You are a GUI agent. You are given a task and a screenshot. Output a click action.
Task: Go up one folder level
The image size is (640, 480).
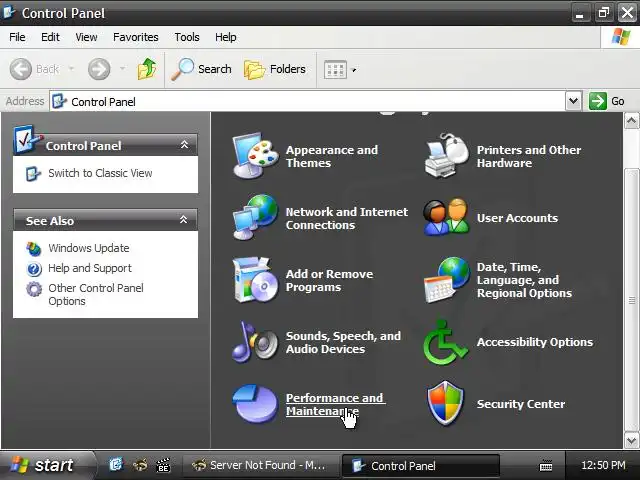pyautogui.click(x=147, y=69)
